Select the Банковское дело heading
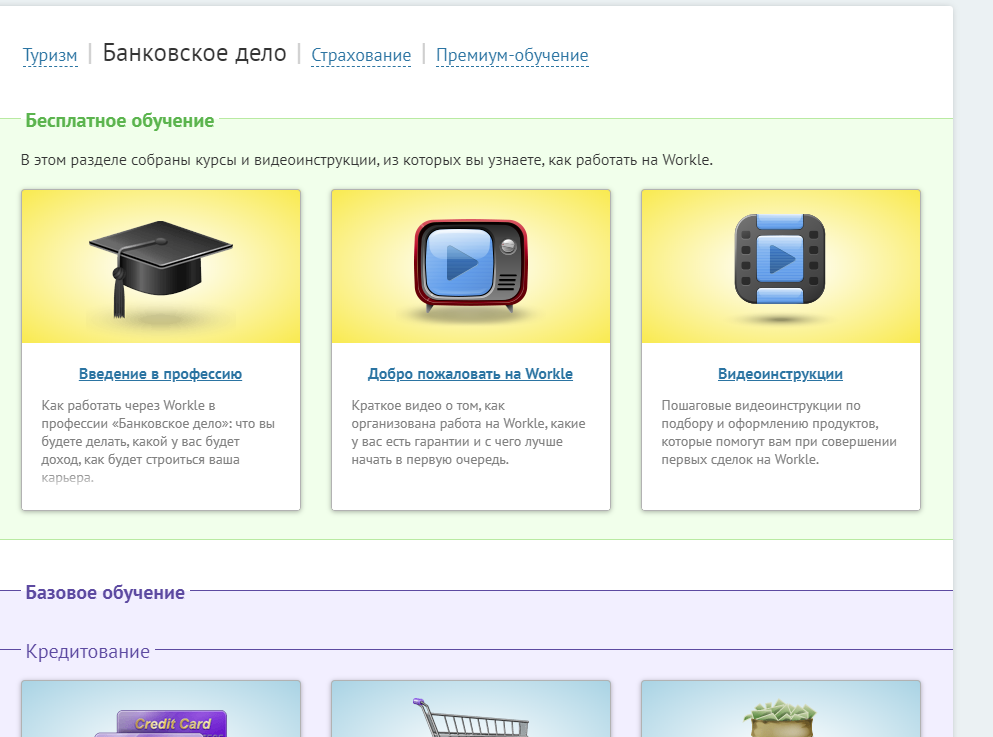The width and height of the screenshot is (993, 737). [196, 54]
